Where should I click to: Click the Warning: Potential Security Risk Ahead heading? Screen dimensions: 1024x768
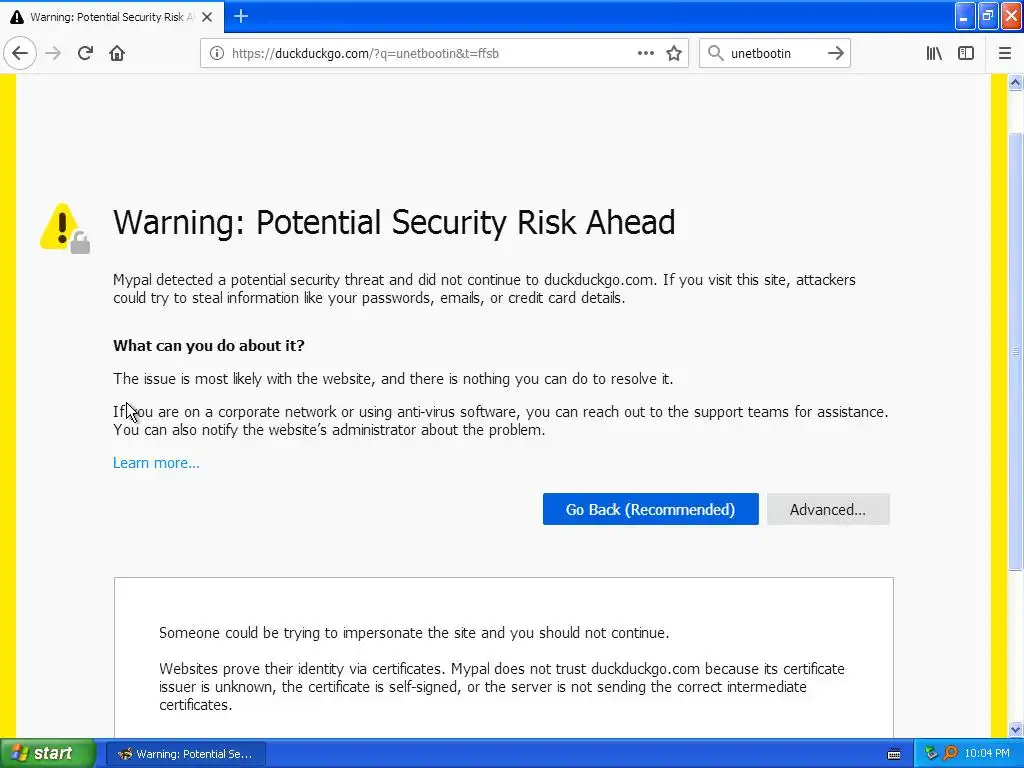pyautogui.click(x=394, y=222)
